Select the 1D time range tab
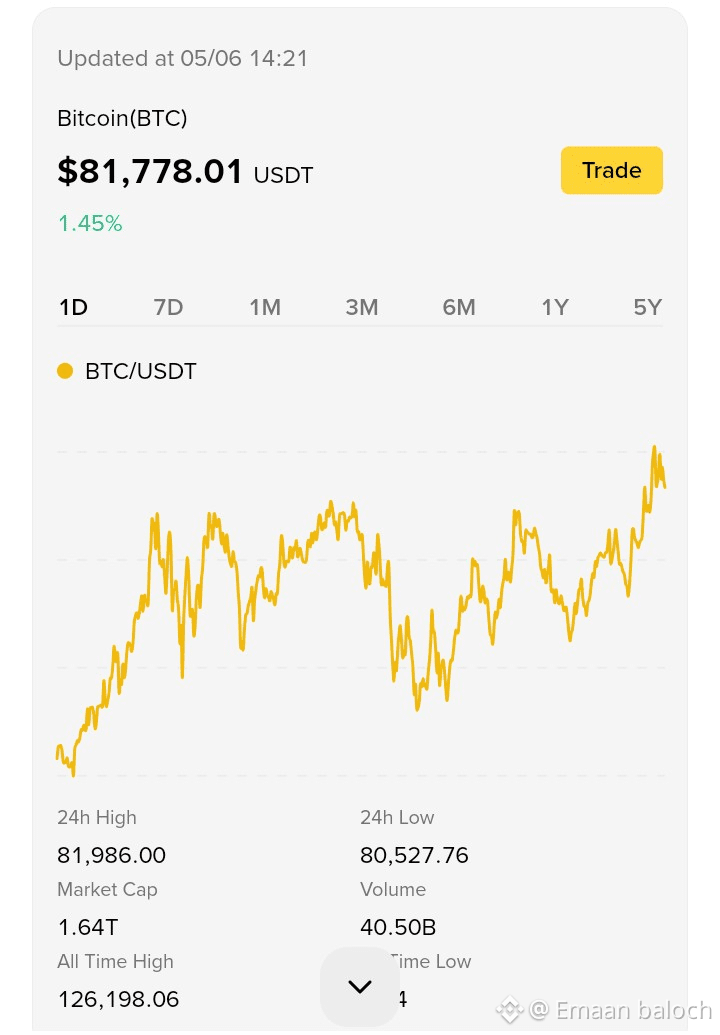 (73, 308)
